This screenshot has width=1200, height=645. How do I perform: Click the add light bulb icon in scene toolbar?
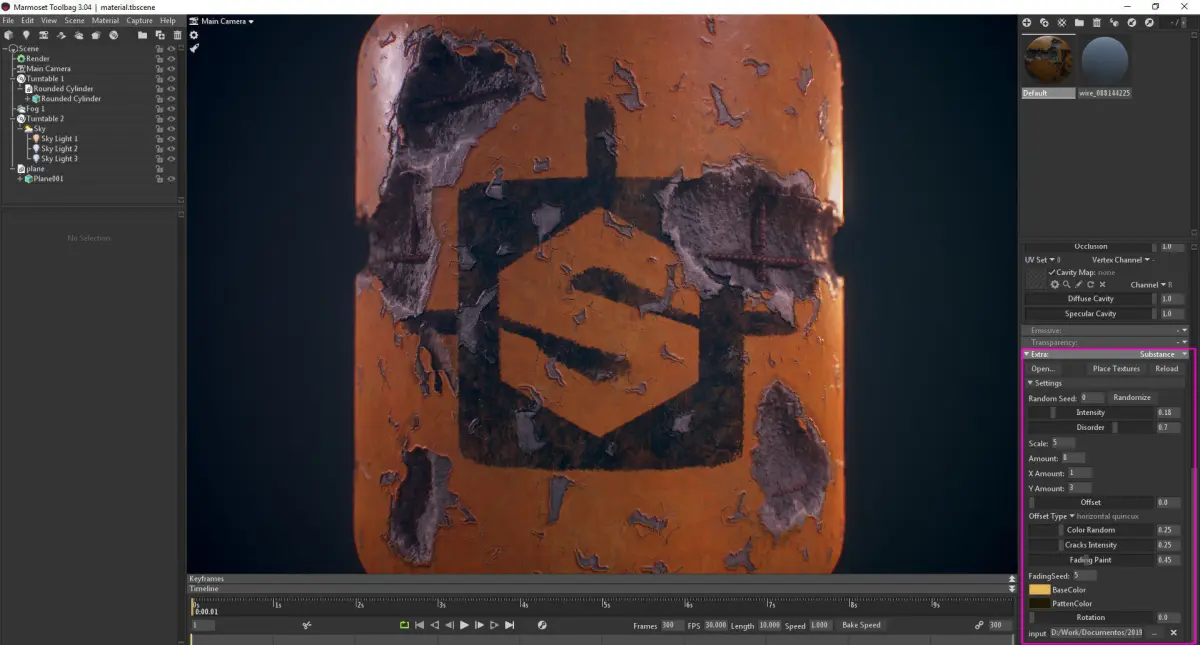[x=26, y=35]
